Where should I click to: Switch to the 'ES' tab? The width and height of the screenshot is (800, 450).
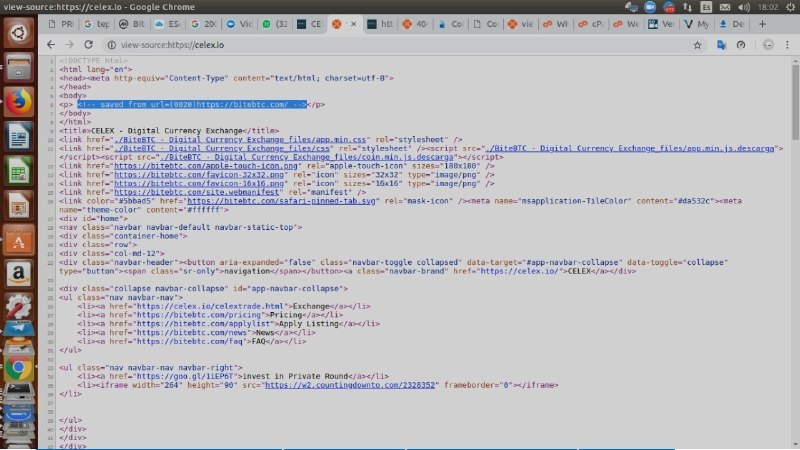(x=168, y=24)
